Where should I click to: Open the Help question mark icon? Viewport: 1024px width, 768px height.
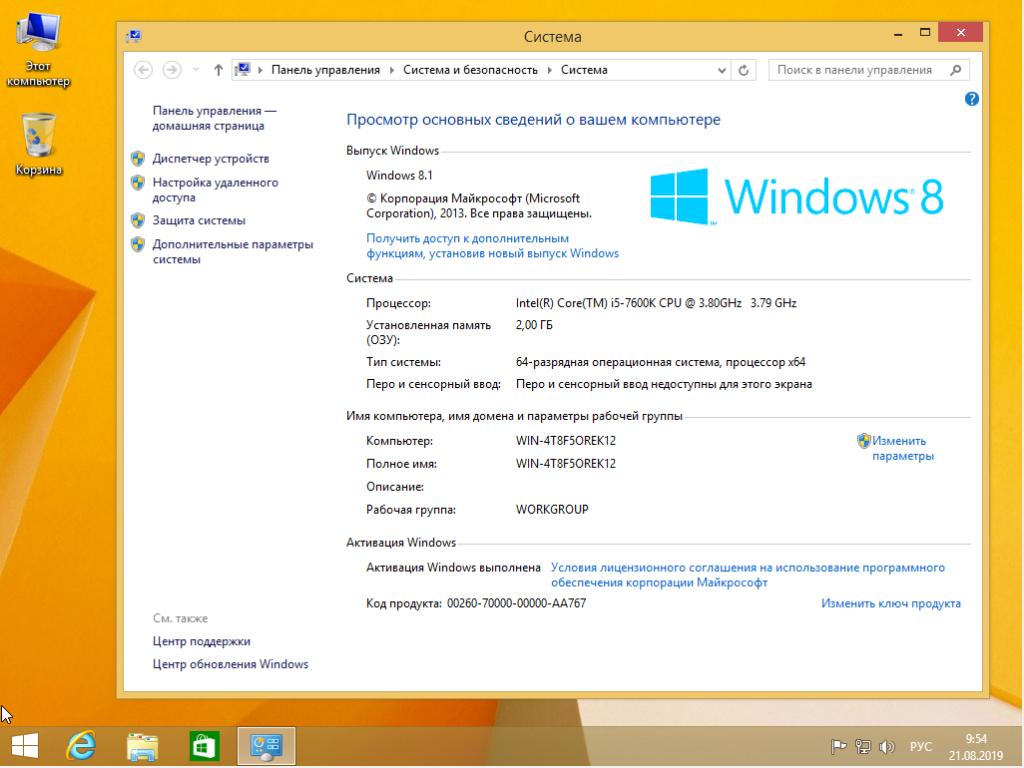[x=971, y=99]
